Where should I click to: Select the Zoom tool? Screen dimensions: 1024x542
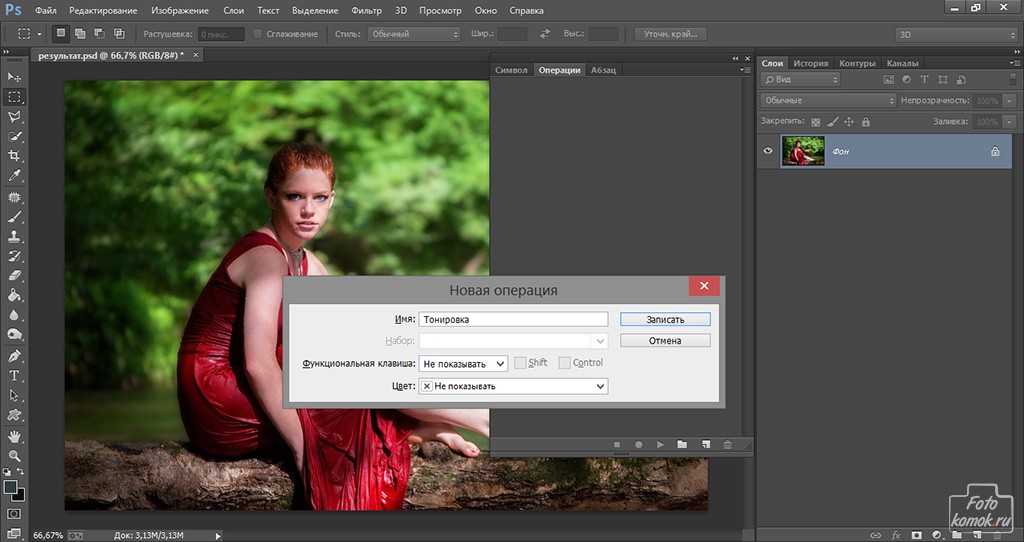[x=14, y=455]
